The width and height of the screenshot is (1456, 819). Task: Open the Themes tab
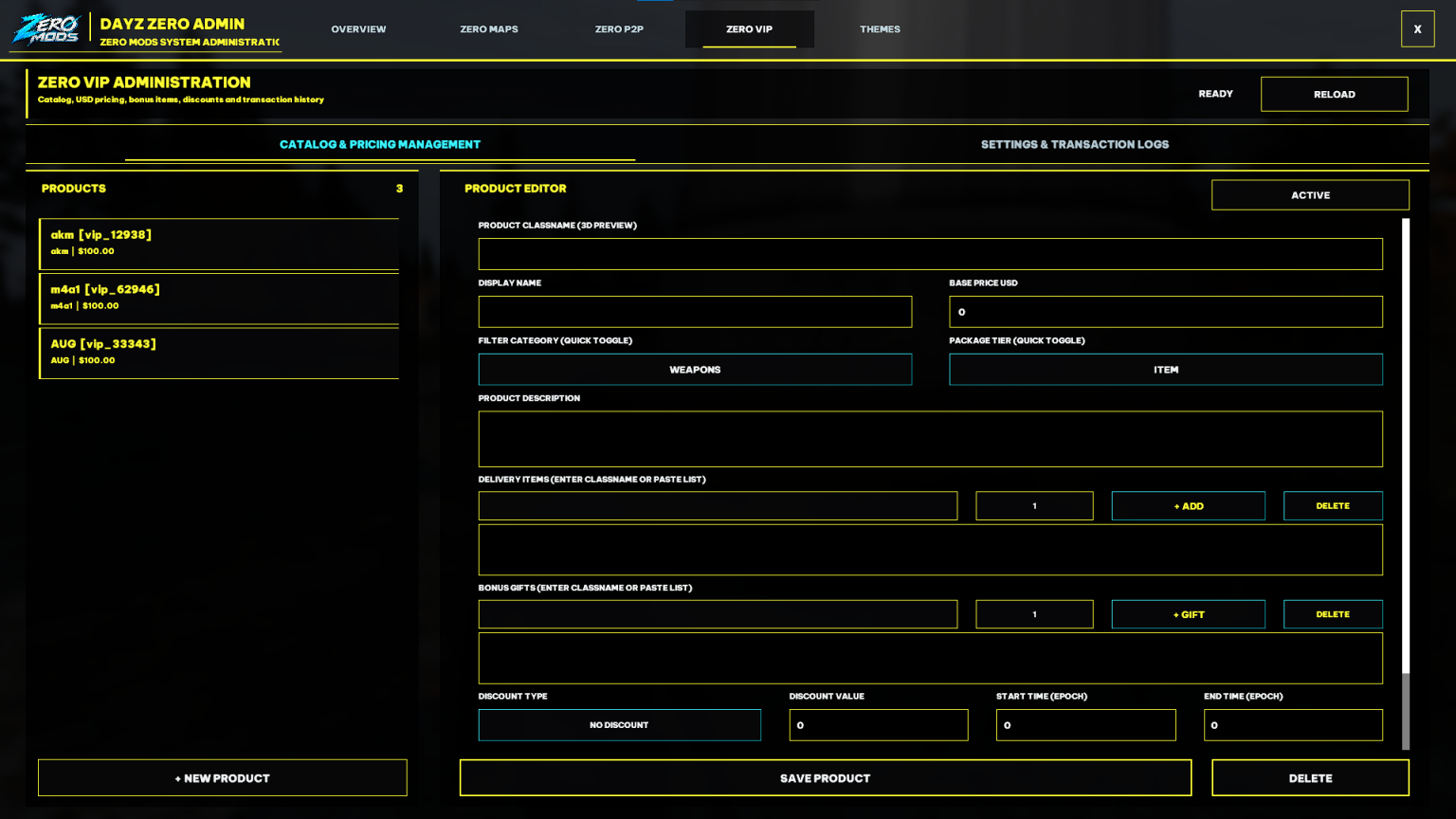point(880,29)
